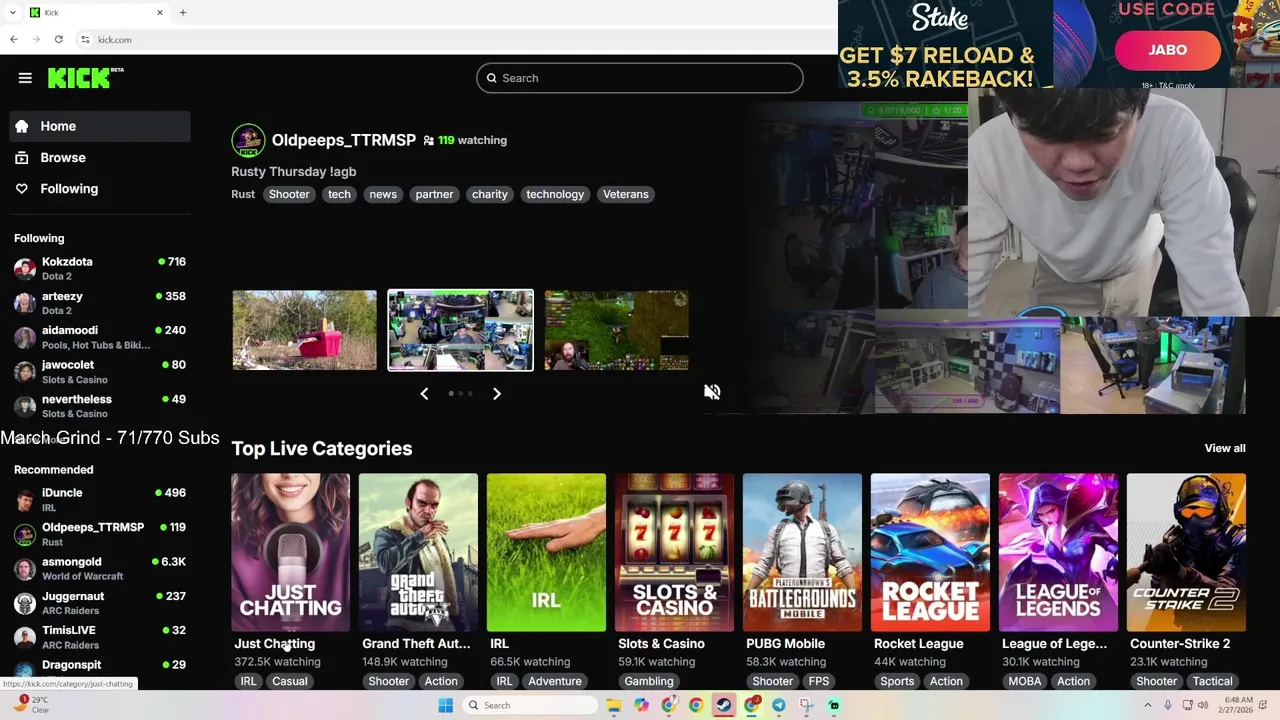Image resolution: width=1280 pixels, height=720 pixels.
Task: Open the hamburger menu beside Kick logo
Action: (25, 78)
